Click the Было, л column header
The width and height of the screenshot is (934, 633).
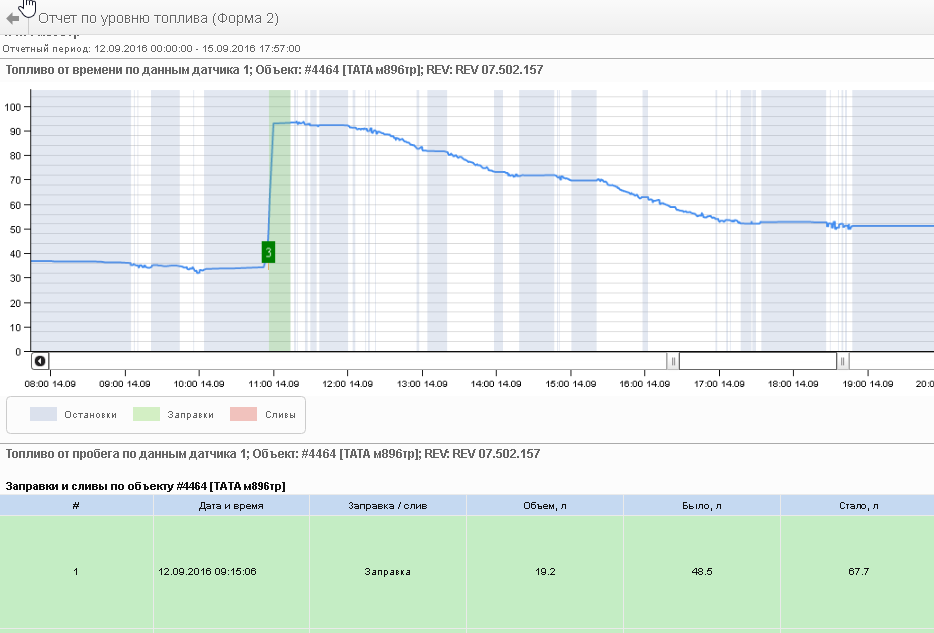[701, 506]
